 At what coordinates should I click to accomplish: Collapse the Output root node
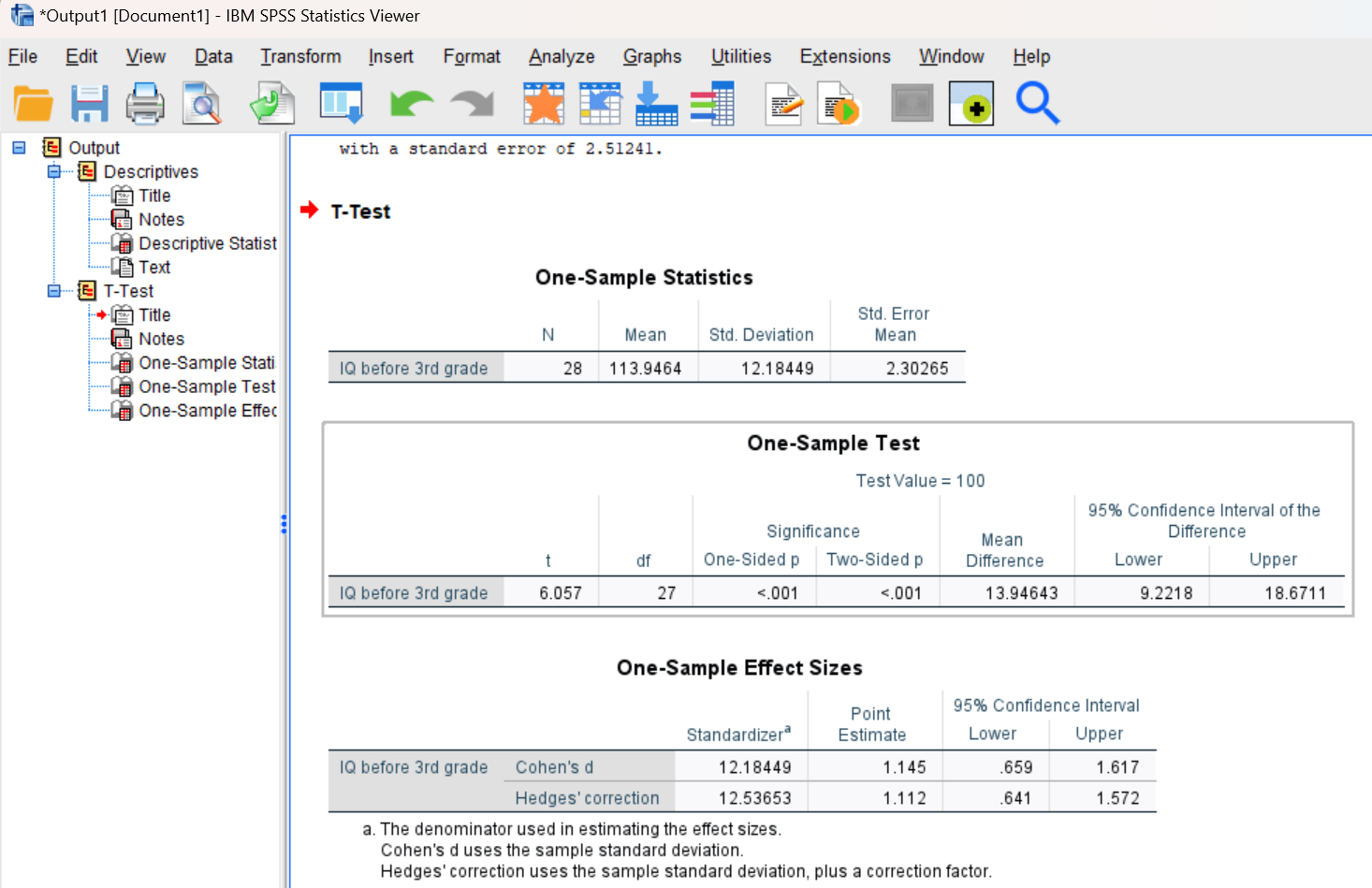point(19,148)
